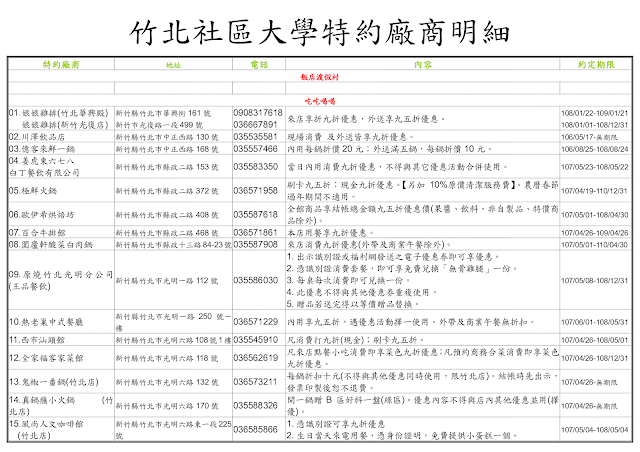Screen dimensions: 640x452
Task: Click vendor name 12.全家福客家菜館
Action: tap(46, 358)
